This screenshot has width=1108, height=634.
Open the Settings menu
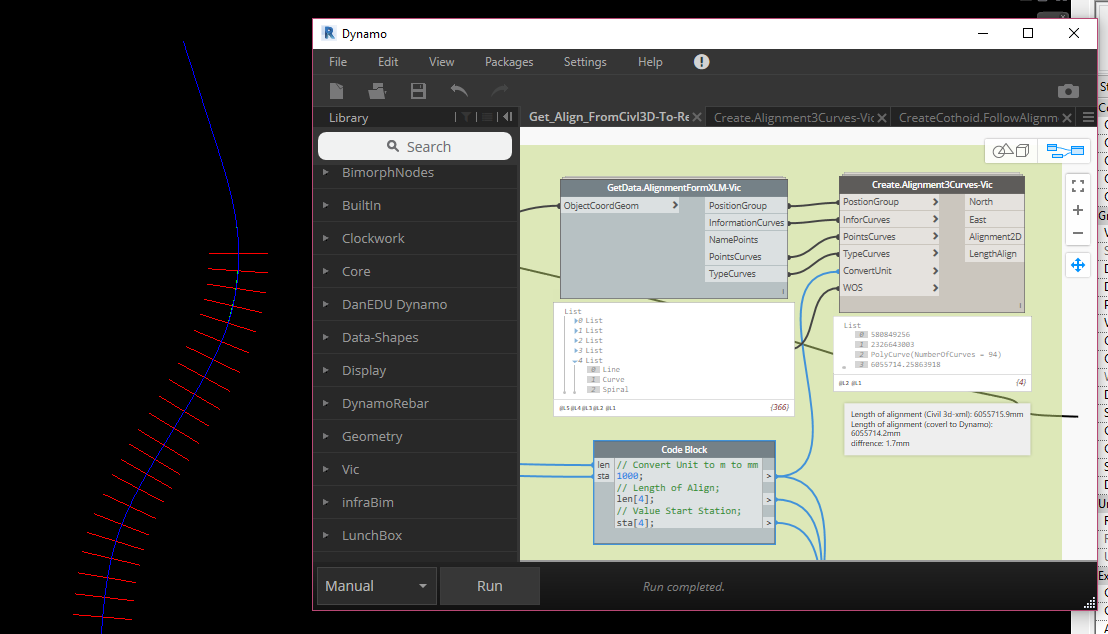point(585,62)
